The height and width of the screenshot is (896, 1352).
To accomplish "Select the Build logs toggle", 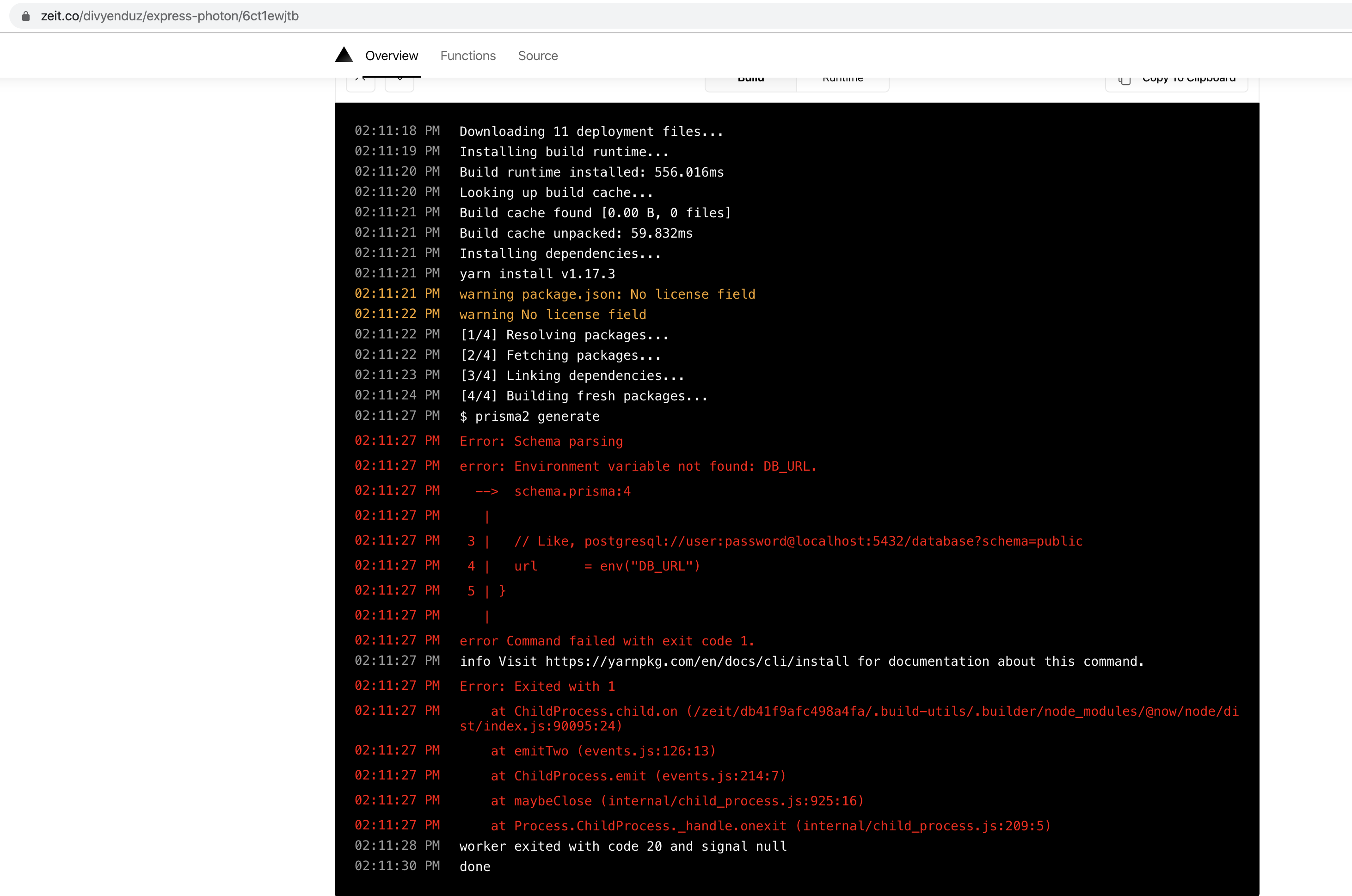I will coord(750,79).
